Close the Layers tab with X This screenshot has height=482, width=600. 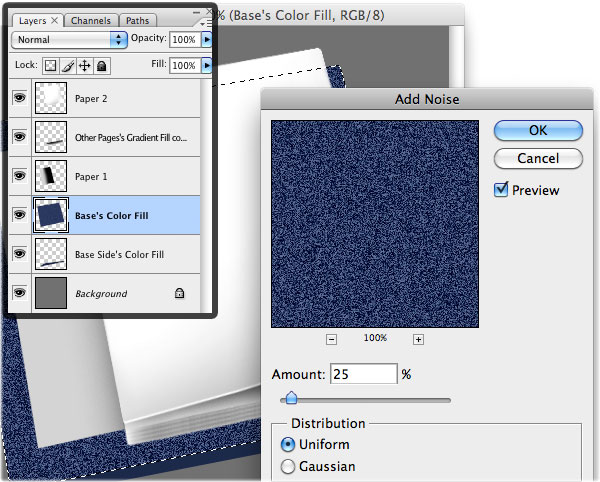pos(55,20)
